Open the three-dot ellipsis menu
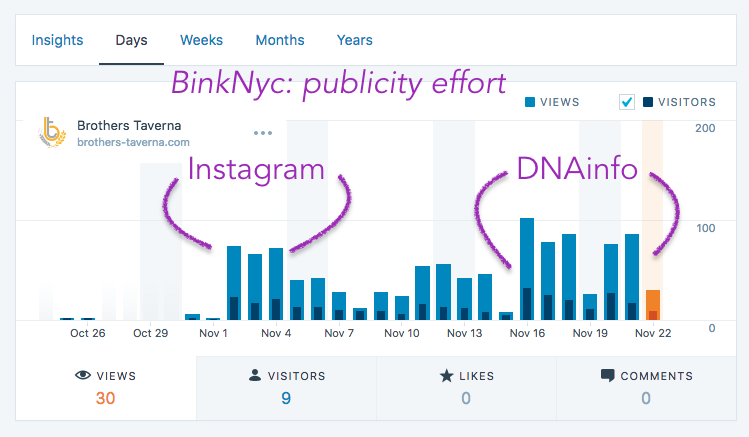 pos(263,133)
